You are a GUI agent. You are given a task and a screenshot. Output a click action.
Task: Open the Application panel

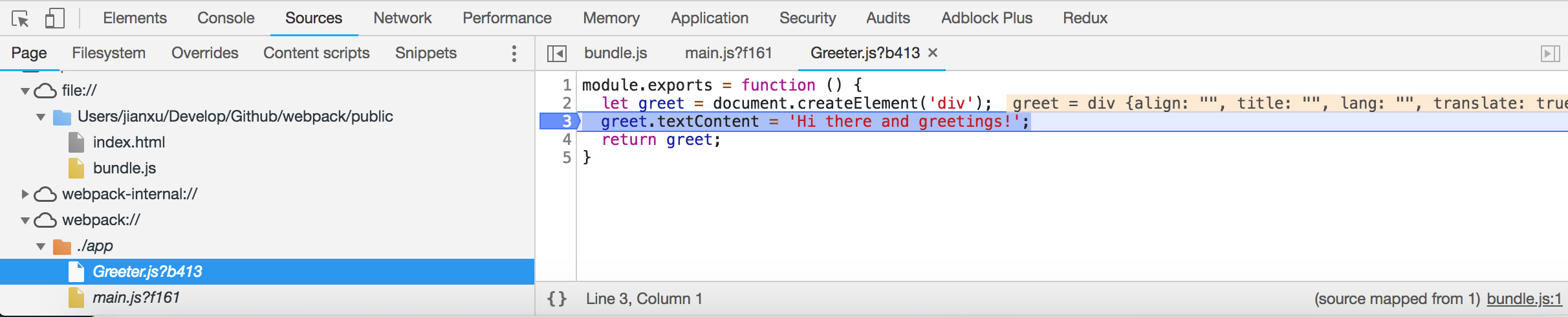point(710,18)
